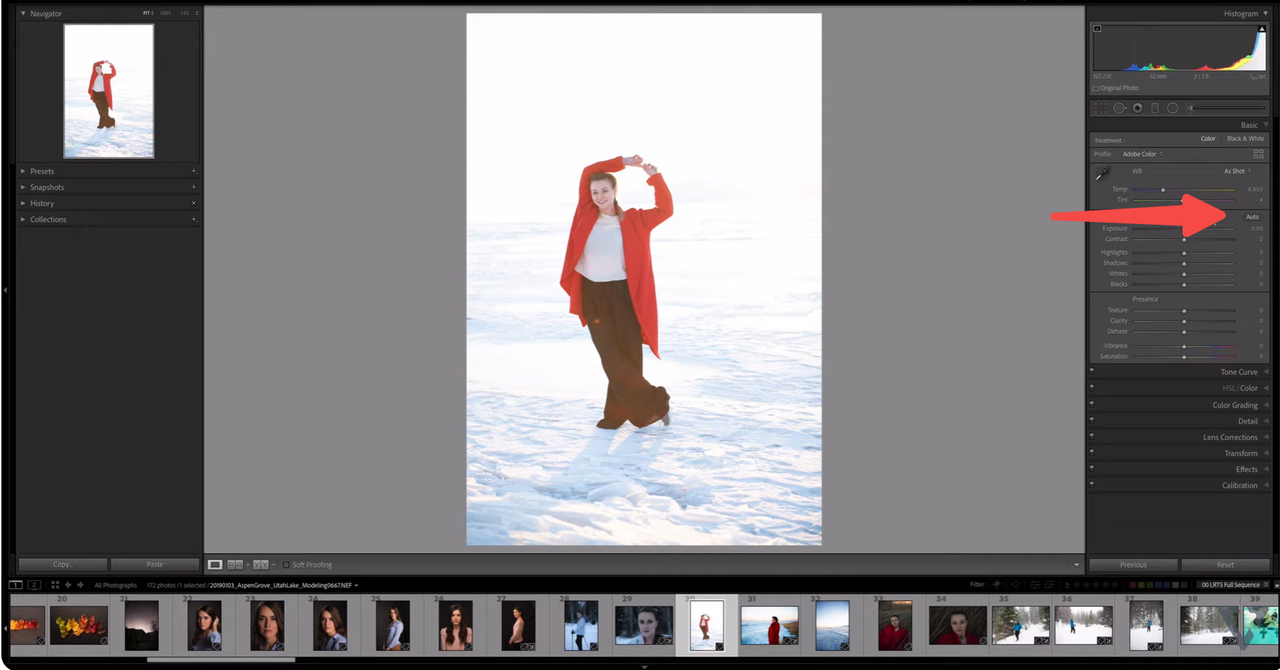The width and height of the screenshot is (1280, 670).
Task: Expand the Presets panel
Action: click(24, 171)
